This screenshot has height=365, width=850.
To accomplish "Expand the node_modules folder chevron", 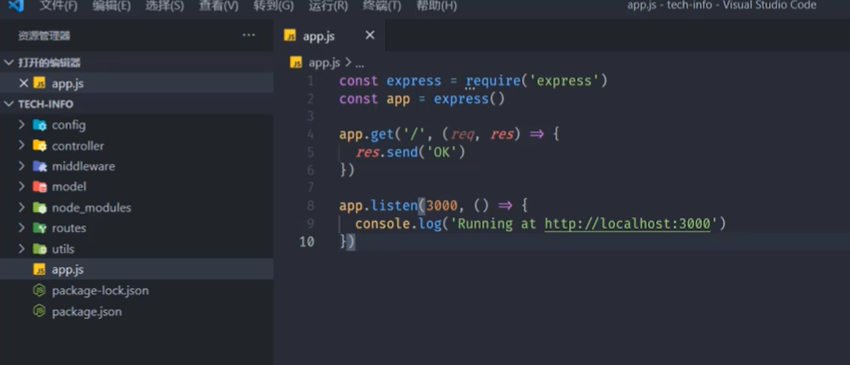I will click(x=22, y=207).
